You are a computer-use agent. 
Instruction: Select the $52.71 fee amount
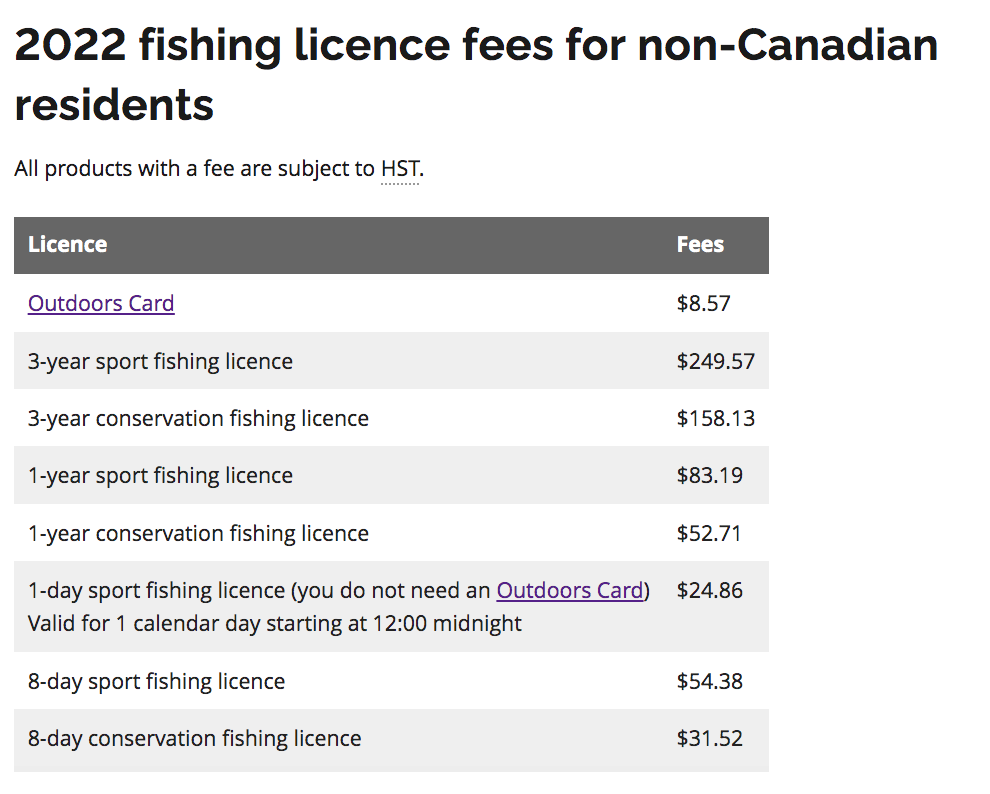[709, 533]
